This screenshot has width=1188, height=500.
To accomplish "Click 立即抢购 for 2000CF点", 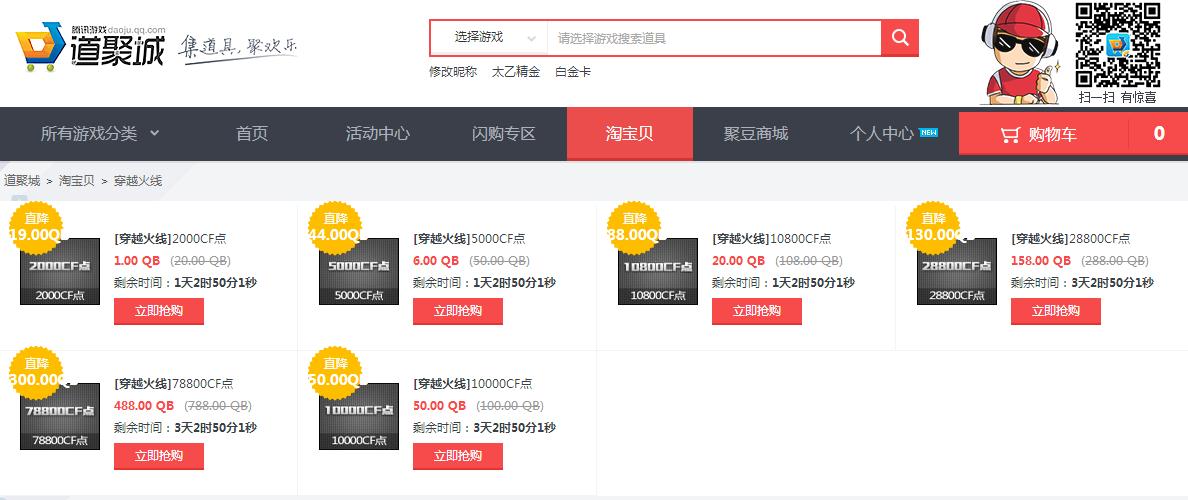I will tap(159, 311).
